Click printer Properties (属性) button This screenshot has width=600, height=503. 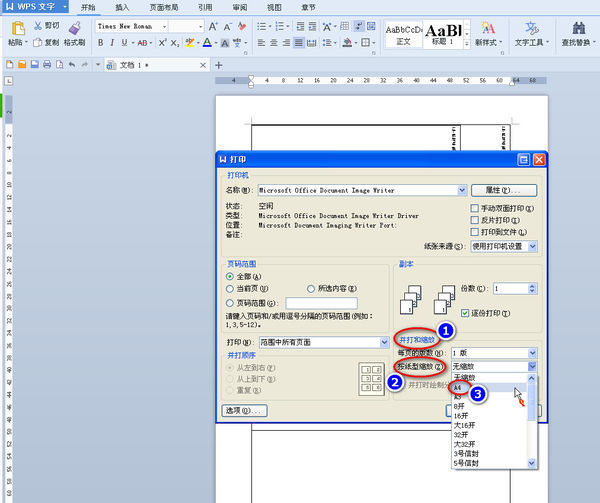click(504, 190)
